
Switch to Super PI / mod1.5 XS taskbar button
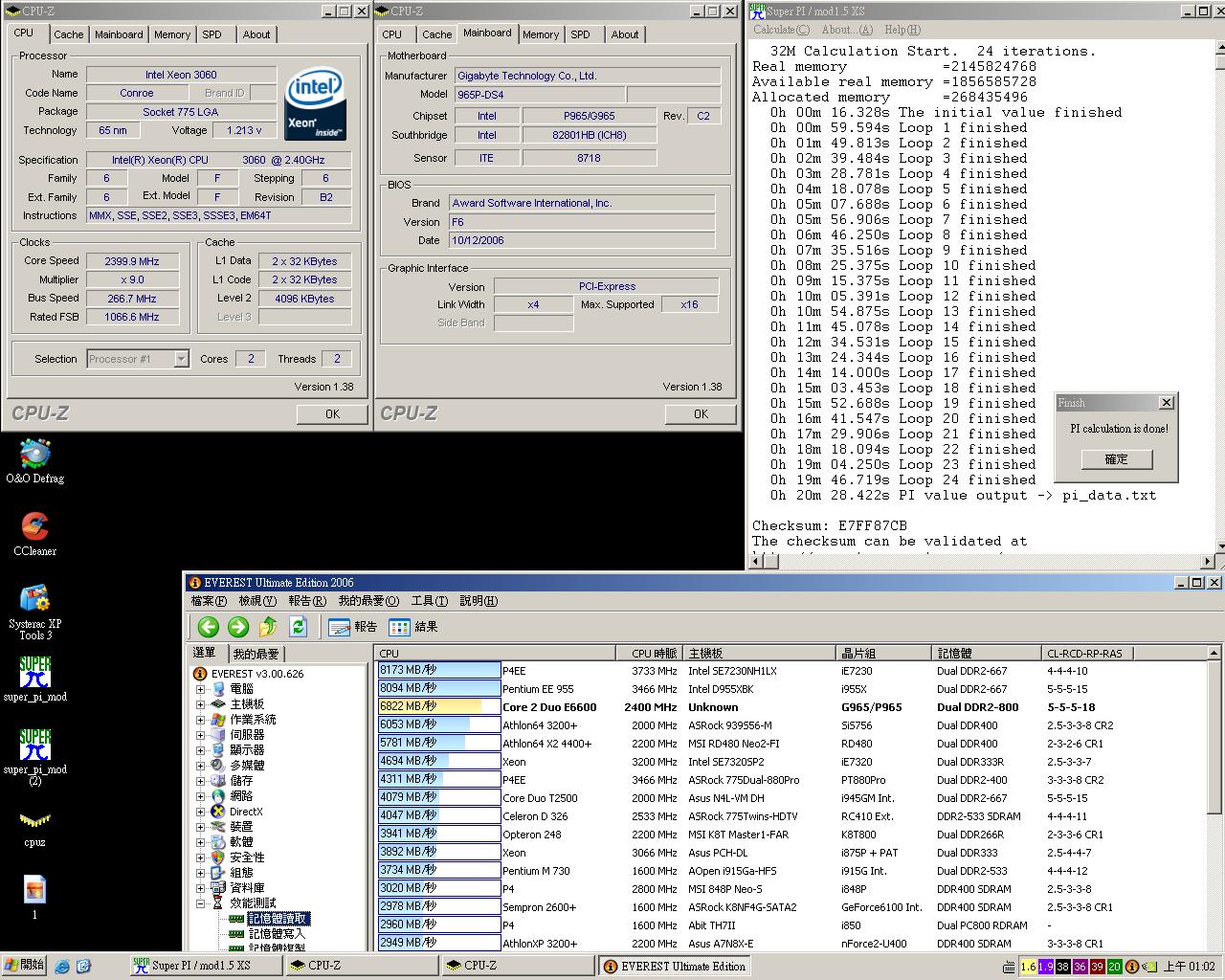point(206,966)
